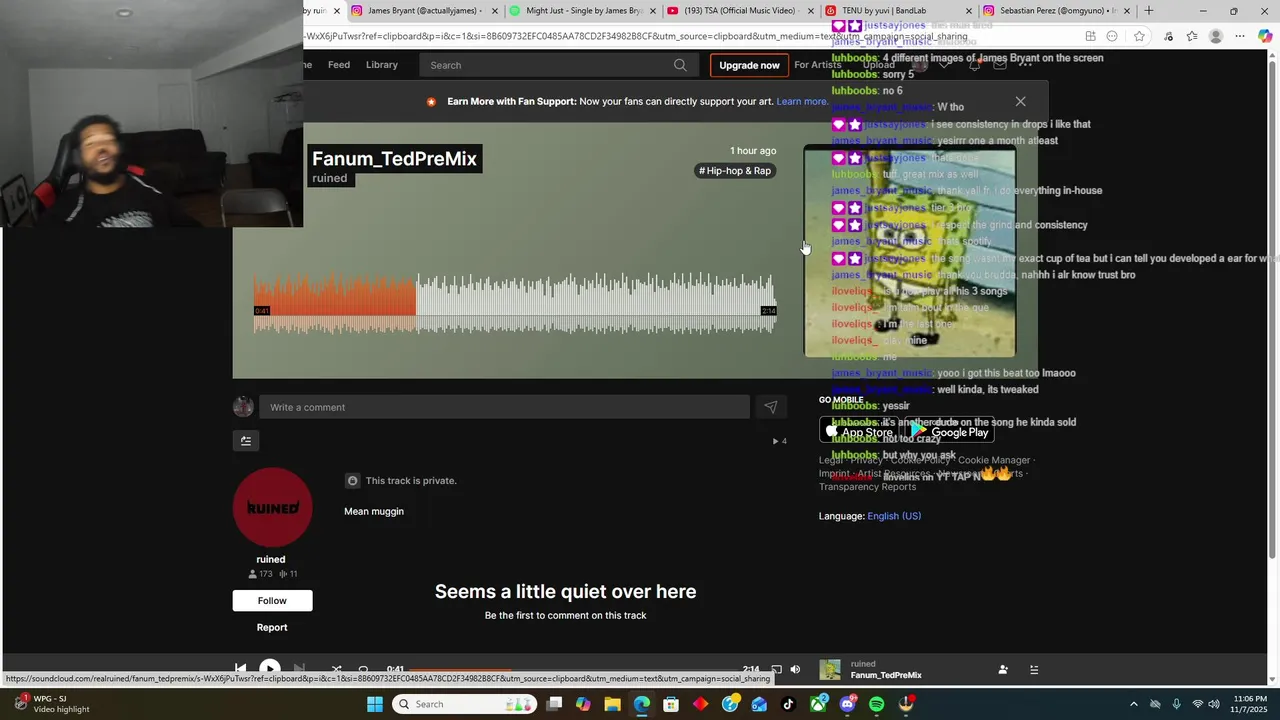Switch to the James Bryant Instagram tab
The height and width of the screenshot is (720, 1280).
(x=420, y=11)
